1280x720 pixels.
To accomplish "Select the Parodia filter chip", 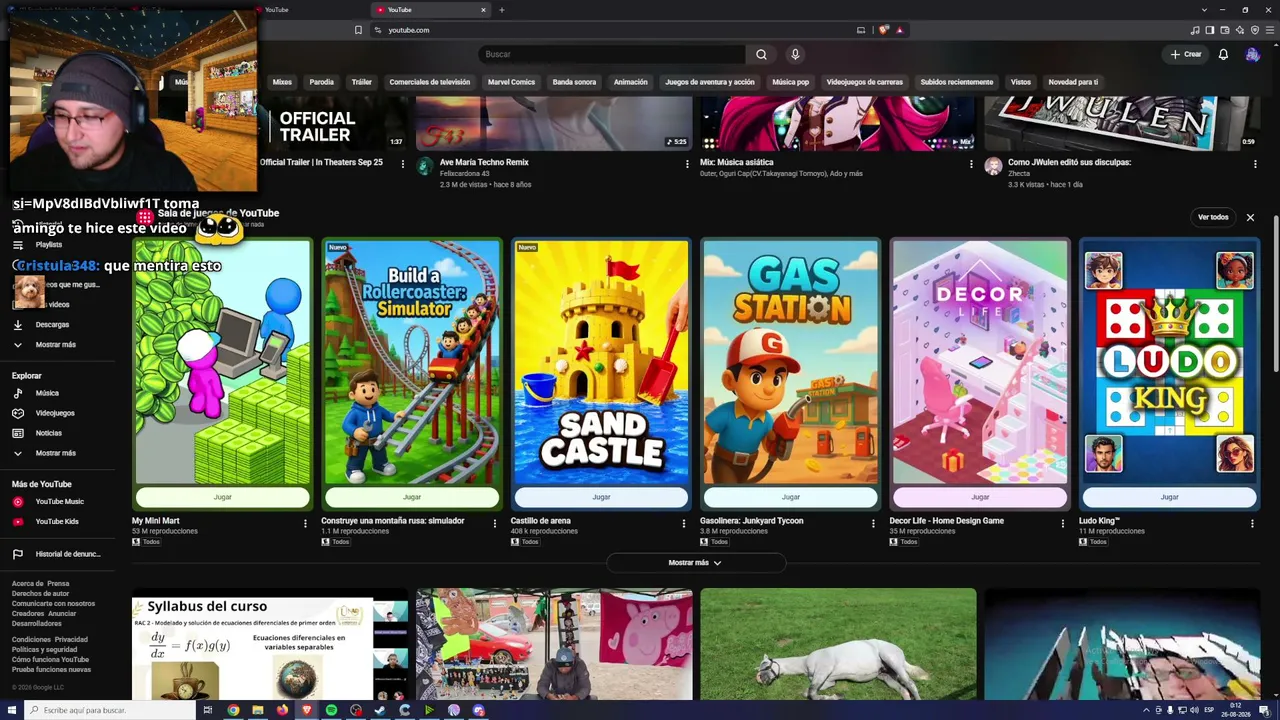I will click(322, 82).
